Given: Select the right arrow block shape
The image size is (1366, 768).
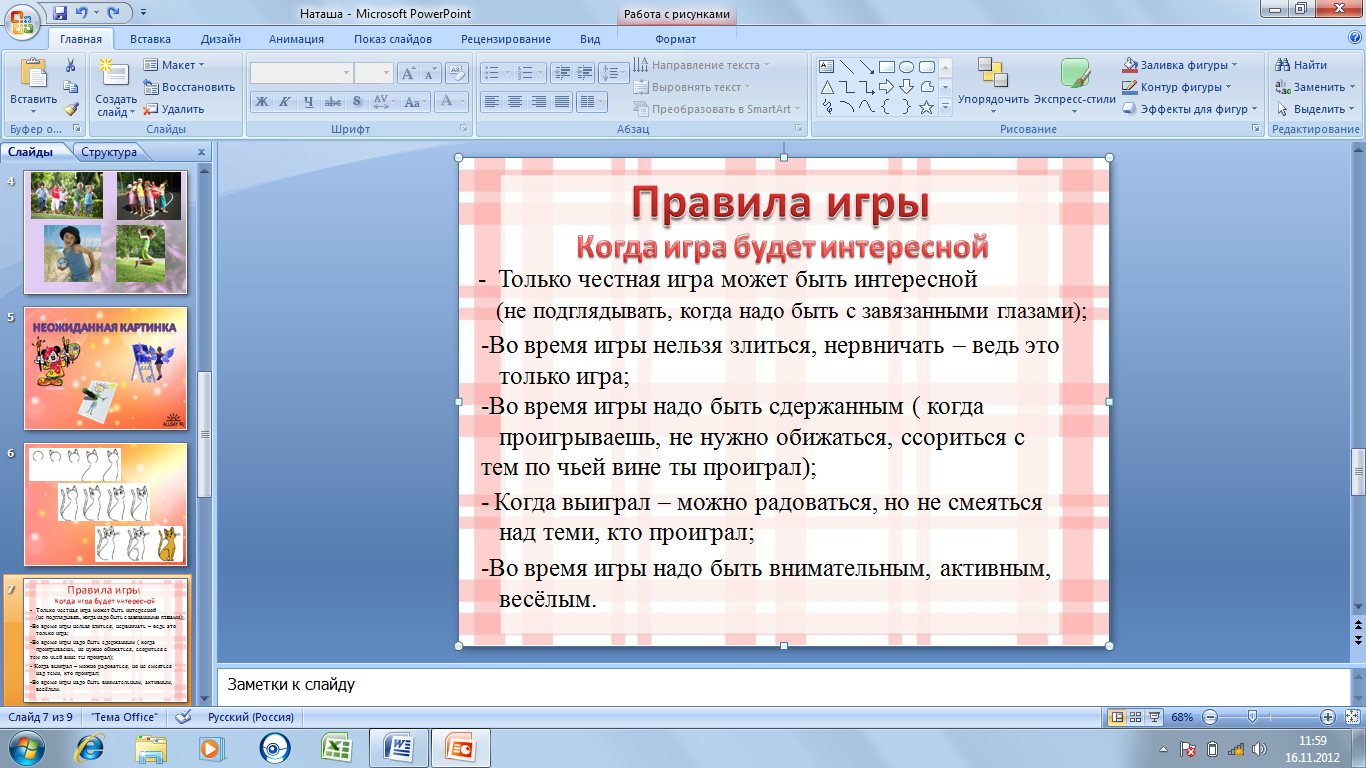Looking at the screenshot, I should pos(887,87).
